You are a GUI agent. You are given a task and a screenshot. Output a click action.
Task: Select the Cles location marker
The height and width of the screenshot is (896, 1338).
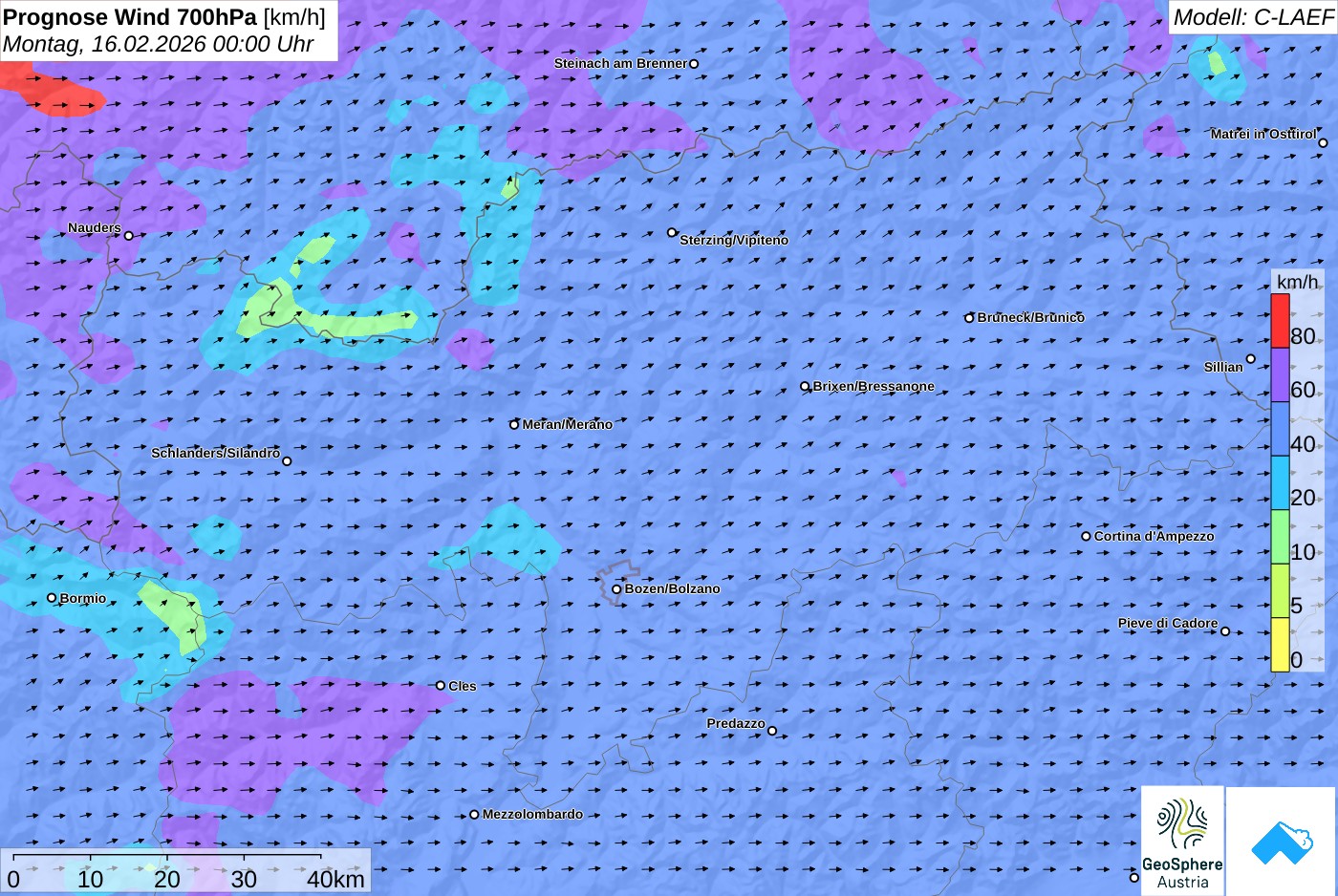441,685
